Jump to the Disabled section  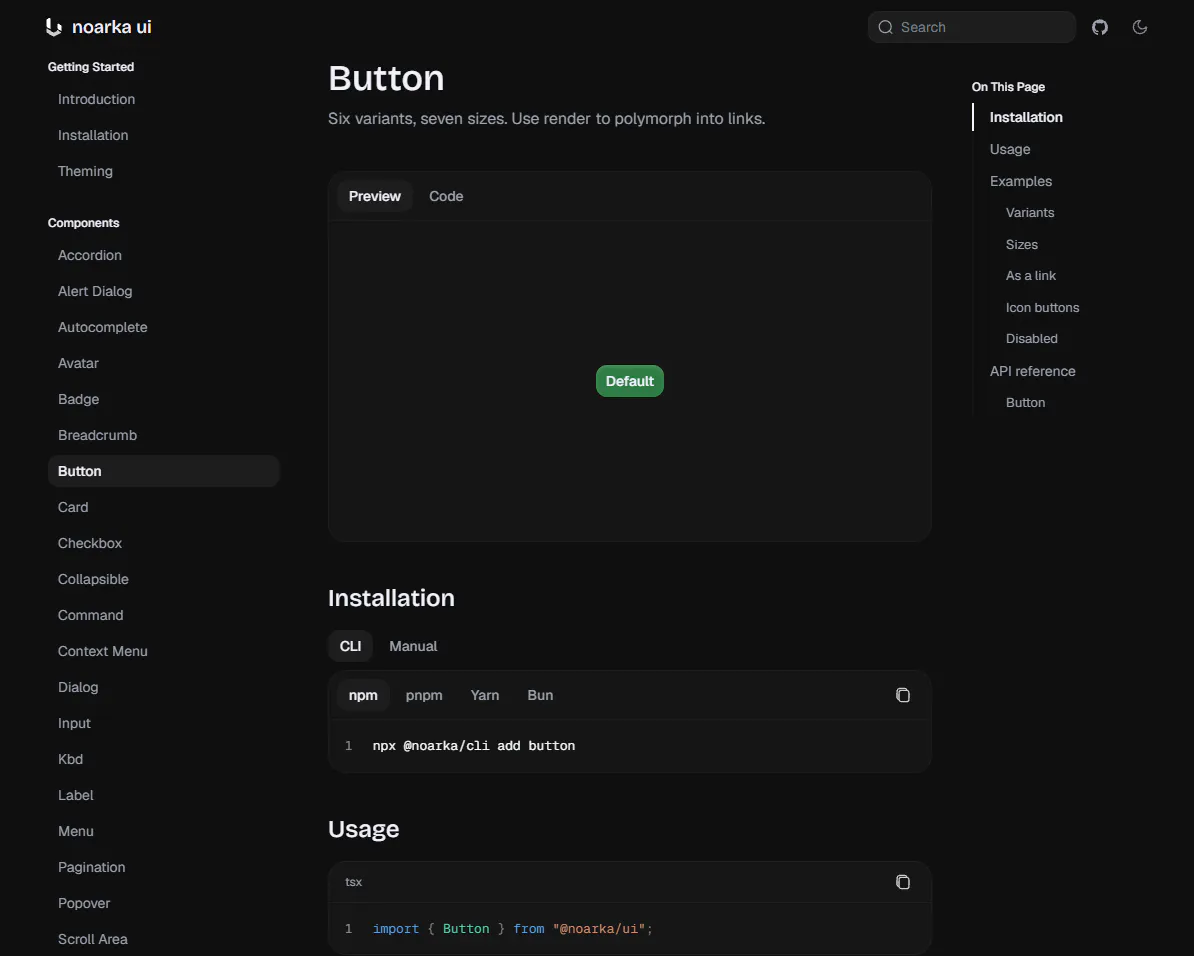click(1031, 339)
